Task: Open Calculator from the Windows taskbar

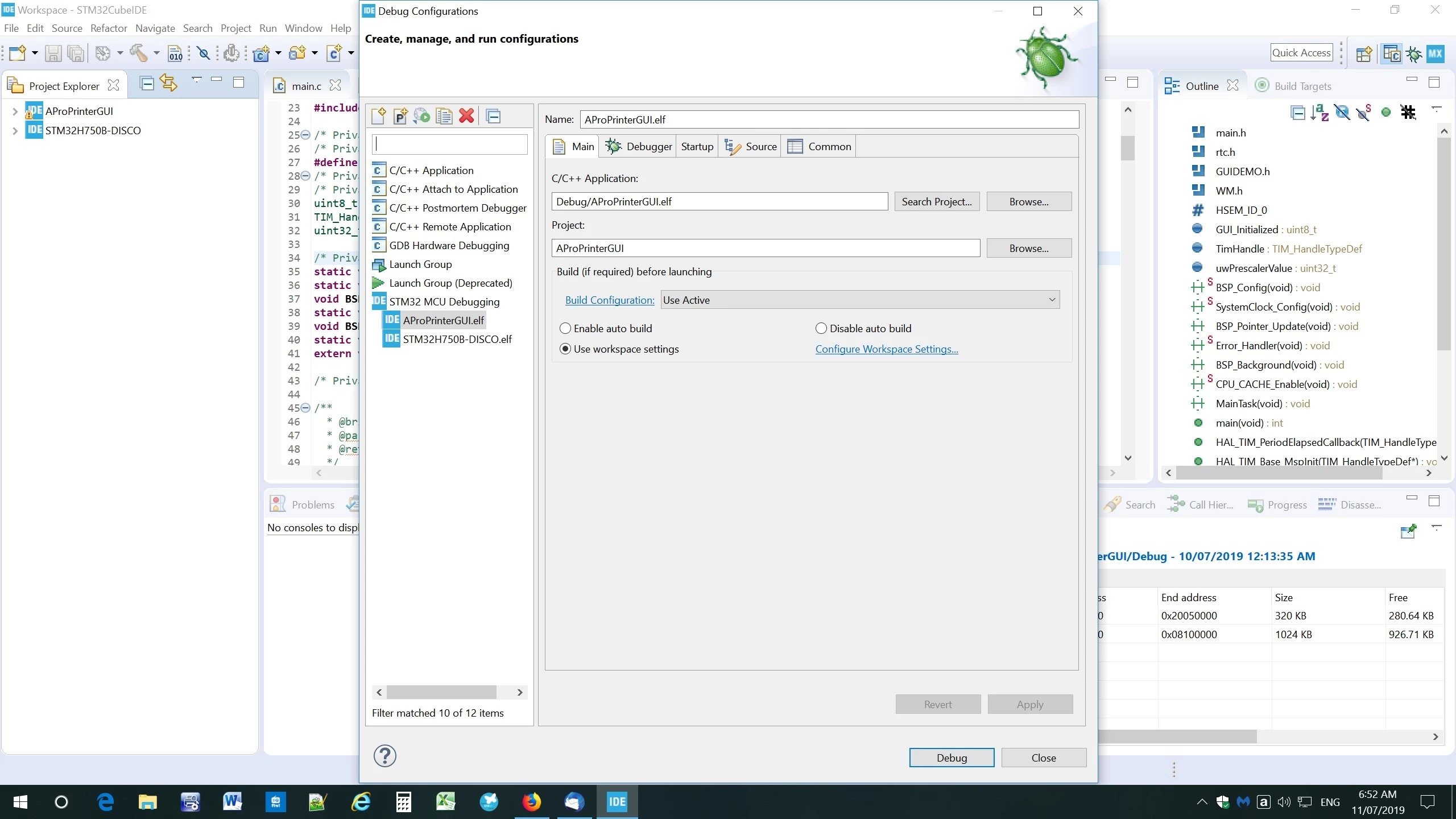Action: tap(403, 802)
